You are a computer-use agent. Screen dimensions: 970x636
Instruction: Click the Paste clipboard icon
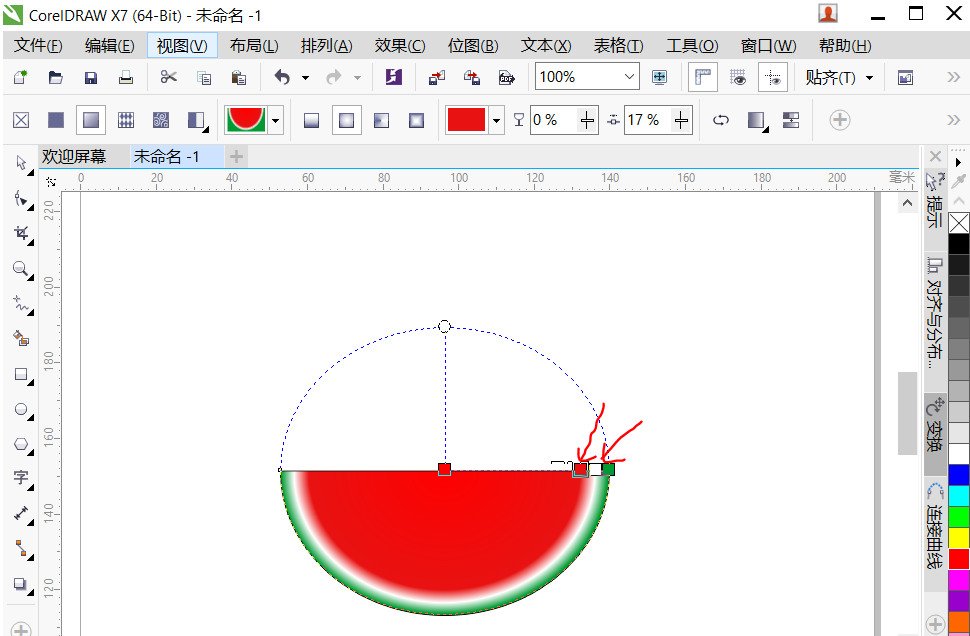(x=238, y=77)
